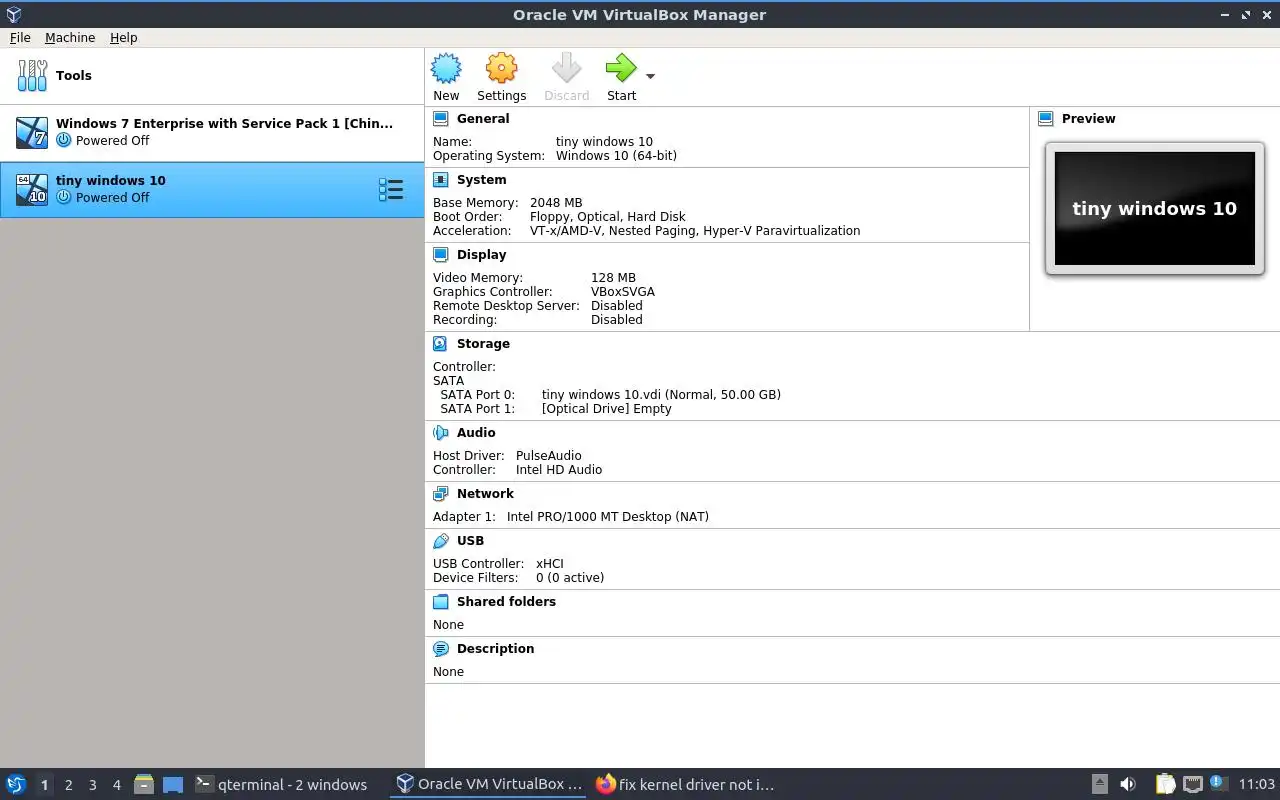Image resolution: width=1280 pixels, height=800 pixels.
Task: Click the show desktop taskbar icon
Action: 173,785
